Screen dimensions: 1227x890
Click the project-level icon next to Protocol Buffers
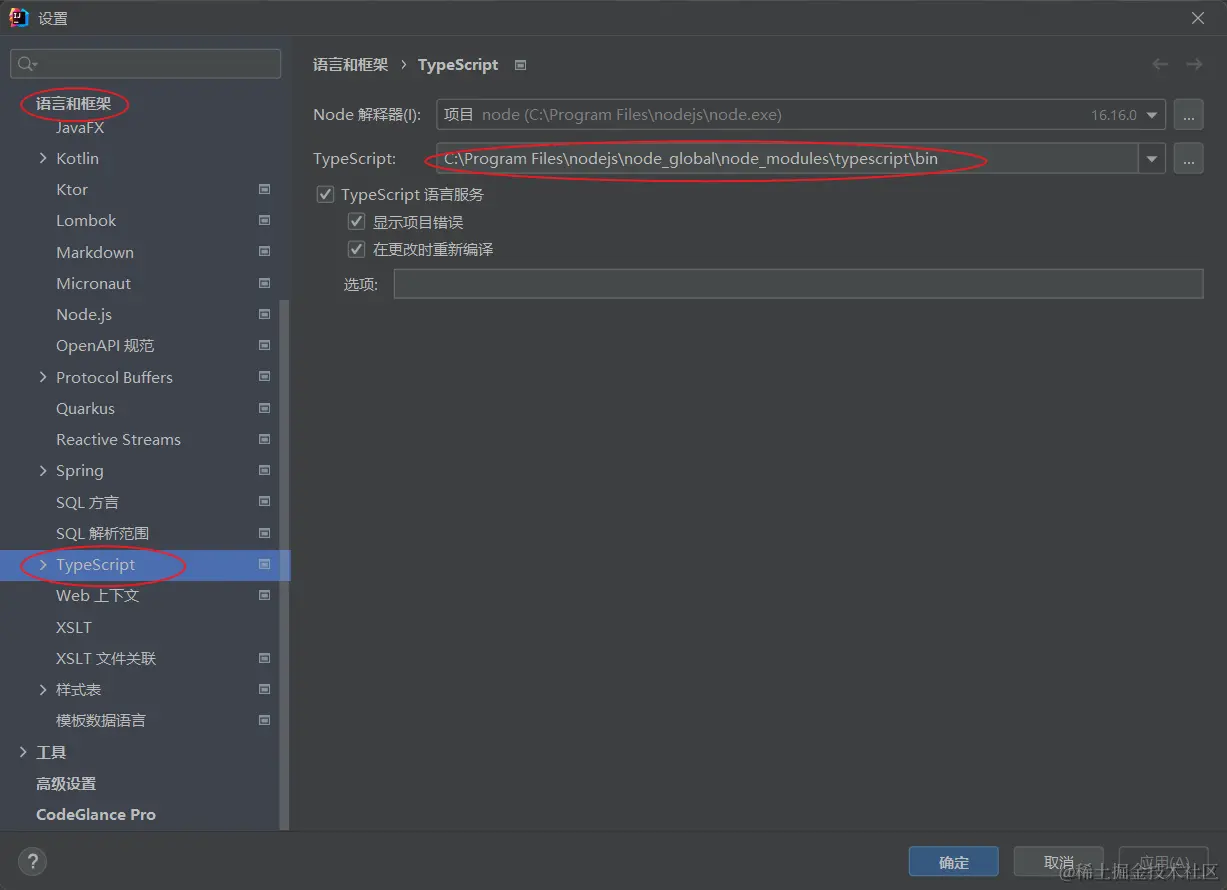tap(265, 377)
